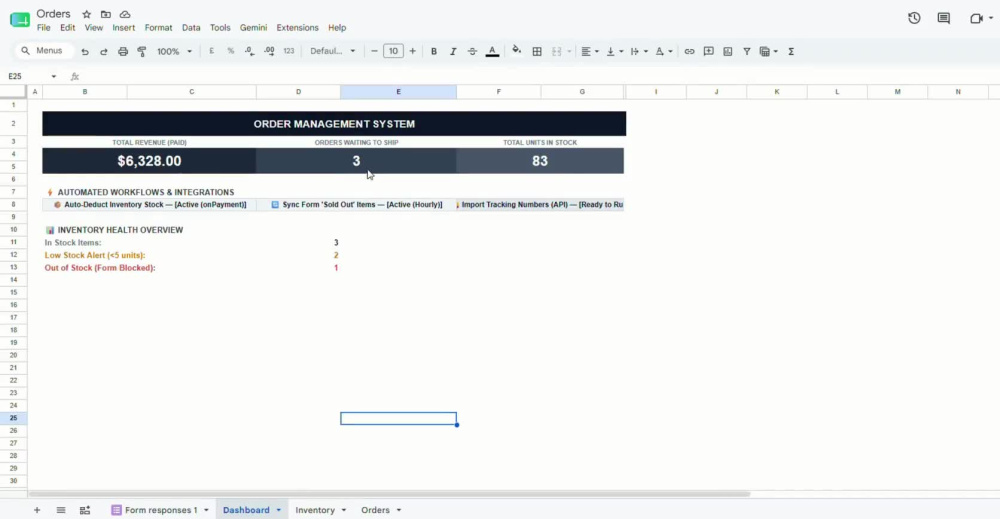Open text rotation dropdown
The image size is (1000, 519).
663,51
